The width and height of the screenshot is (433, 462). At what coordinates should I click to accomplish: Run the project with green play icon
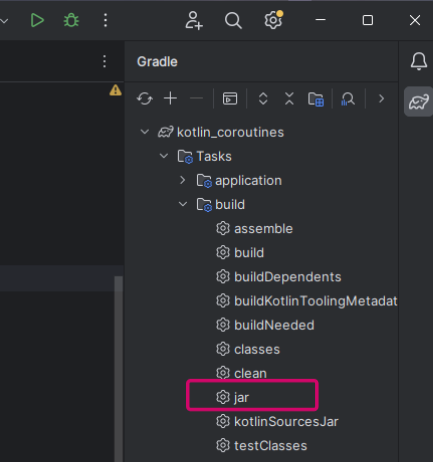37,20
